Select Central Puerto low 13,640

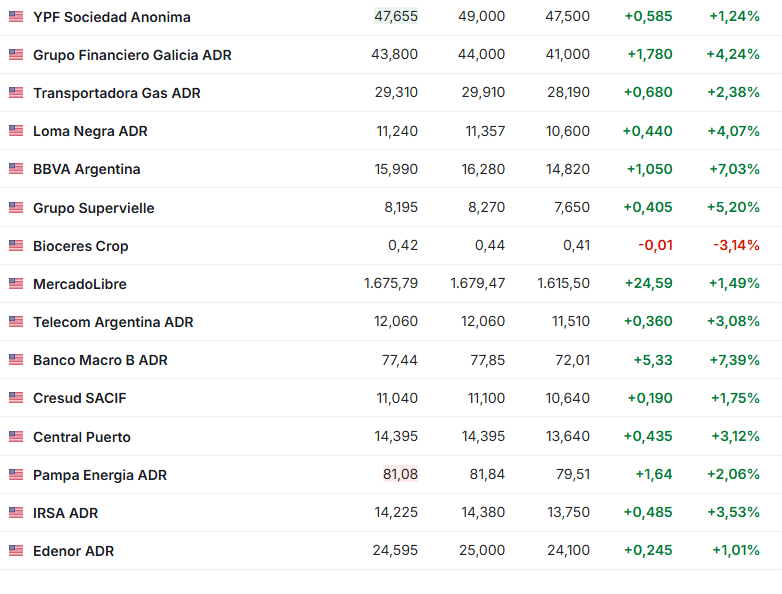pyautogui.click(x=568, y=436)
